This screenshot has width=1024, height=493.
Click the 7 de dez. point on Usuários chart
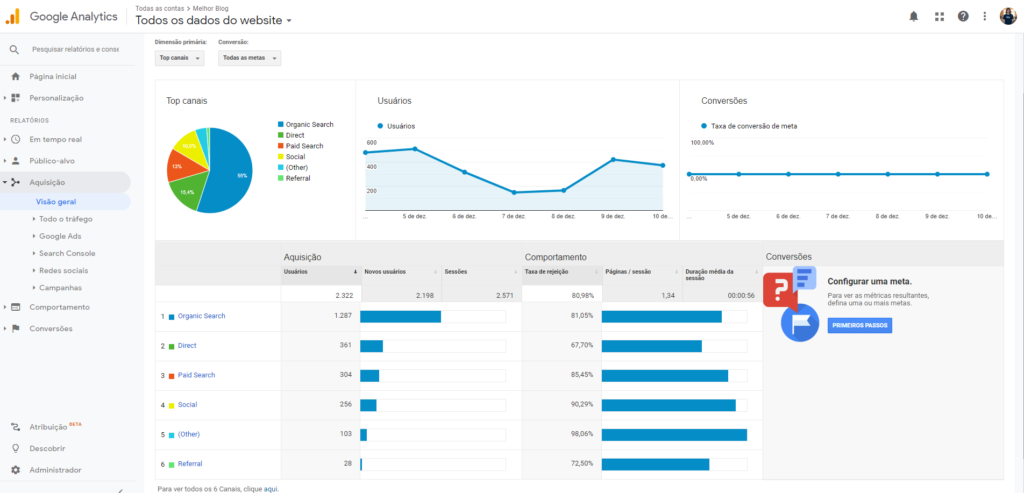click(514, 193)
